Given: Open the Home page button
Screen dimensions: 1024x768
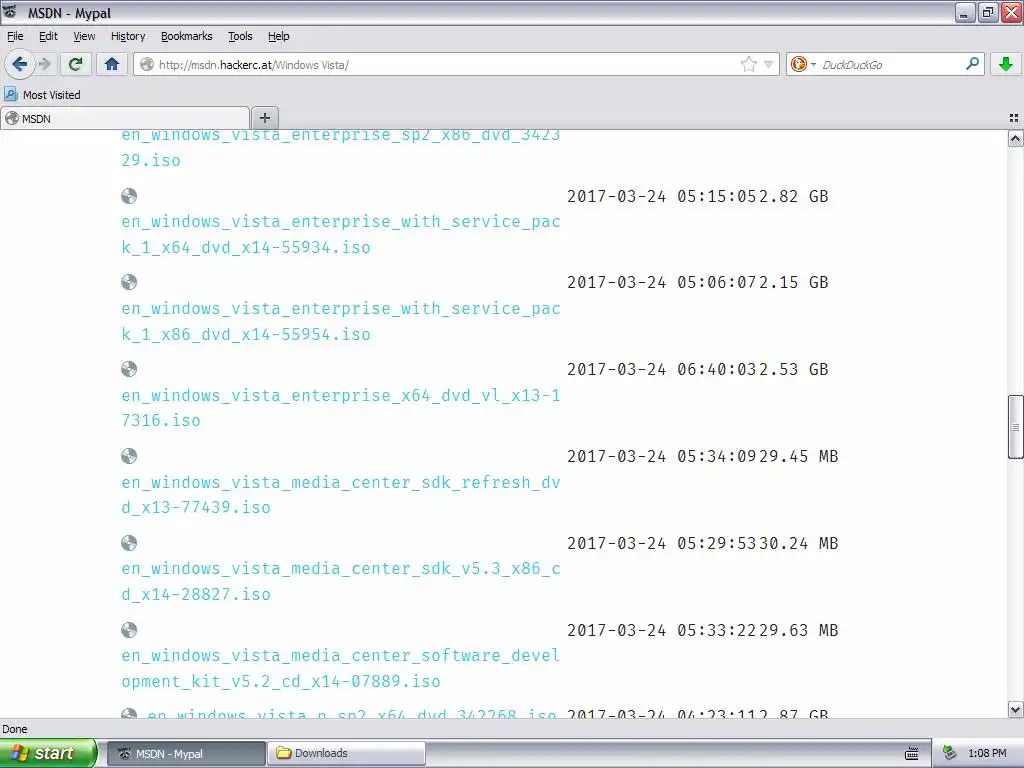Looking at the screenshot, I should point(112,64).
